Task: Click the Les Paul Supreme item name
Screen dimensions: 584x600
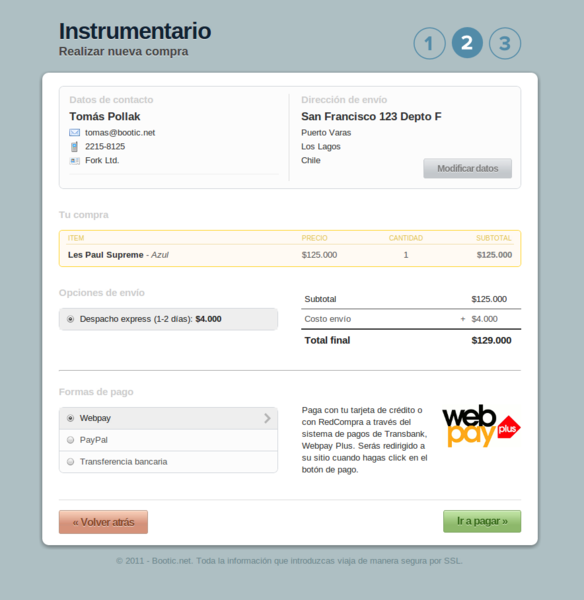Action: pyautogui.click(x=106, y=255)
